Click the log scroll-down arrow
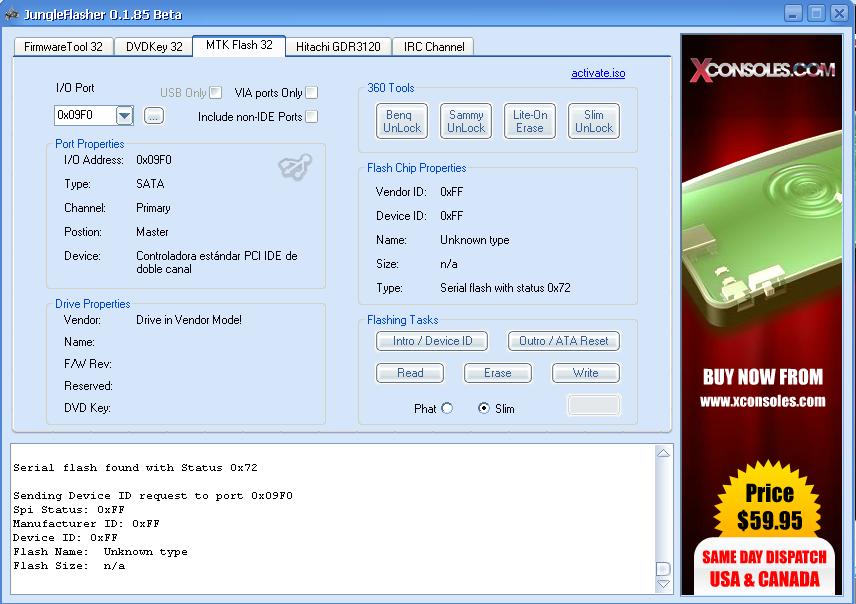This screenshot has height=604, width=856. [663, 583]
